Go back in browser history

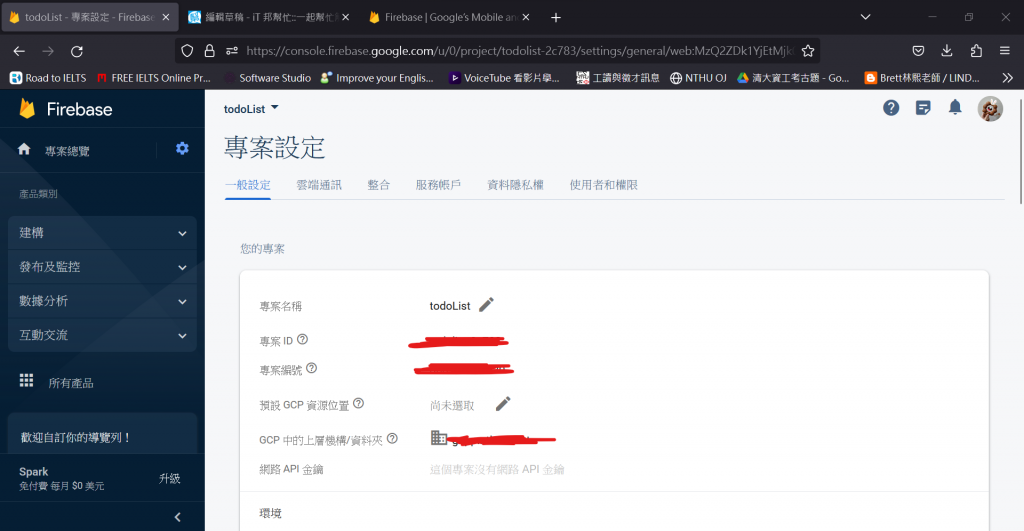19,51
